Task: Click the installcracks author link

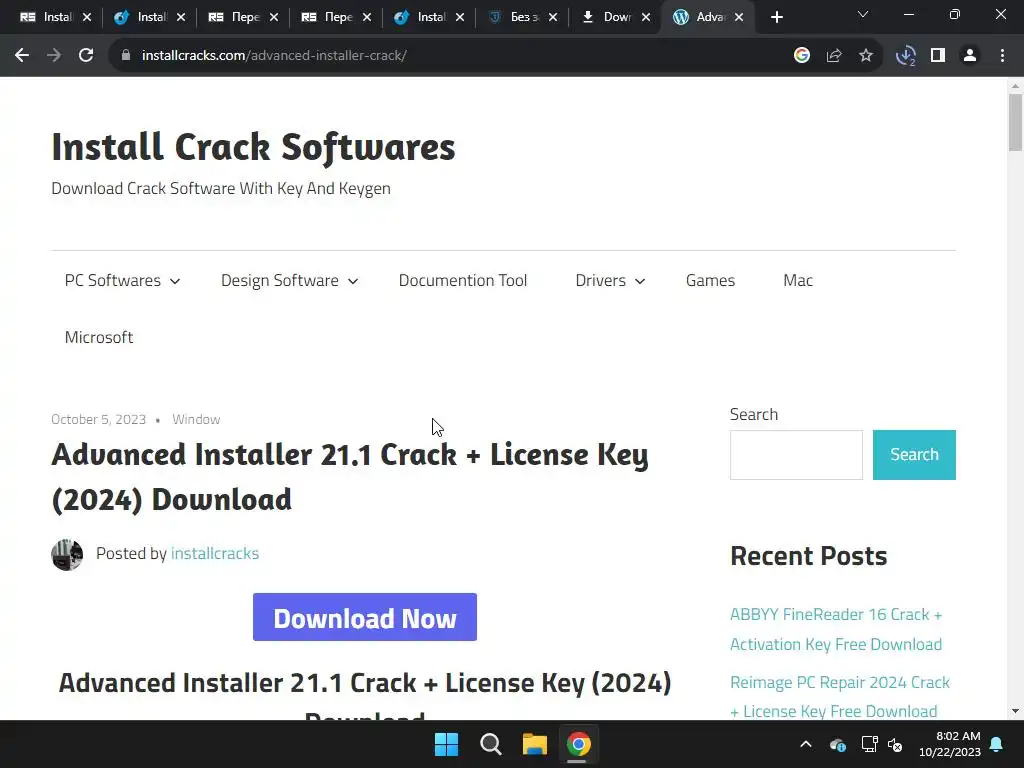Action: tap(215, 554)
